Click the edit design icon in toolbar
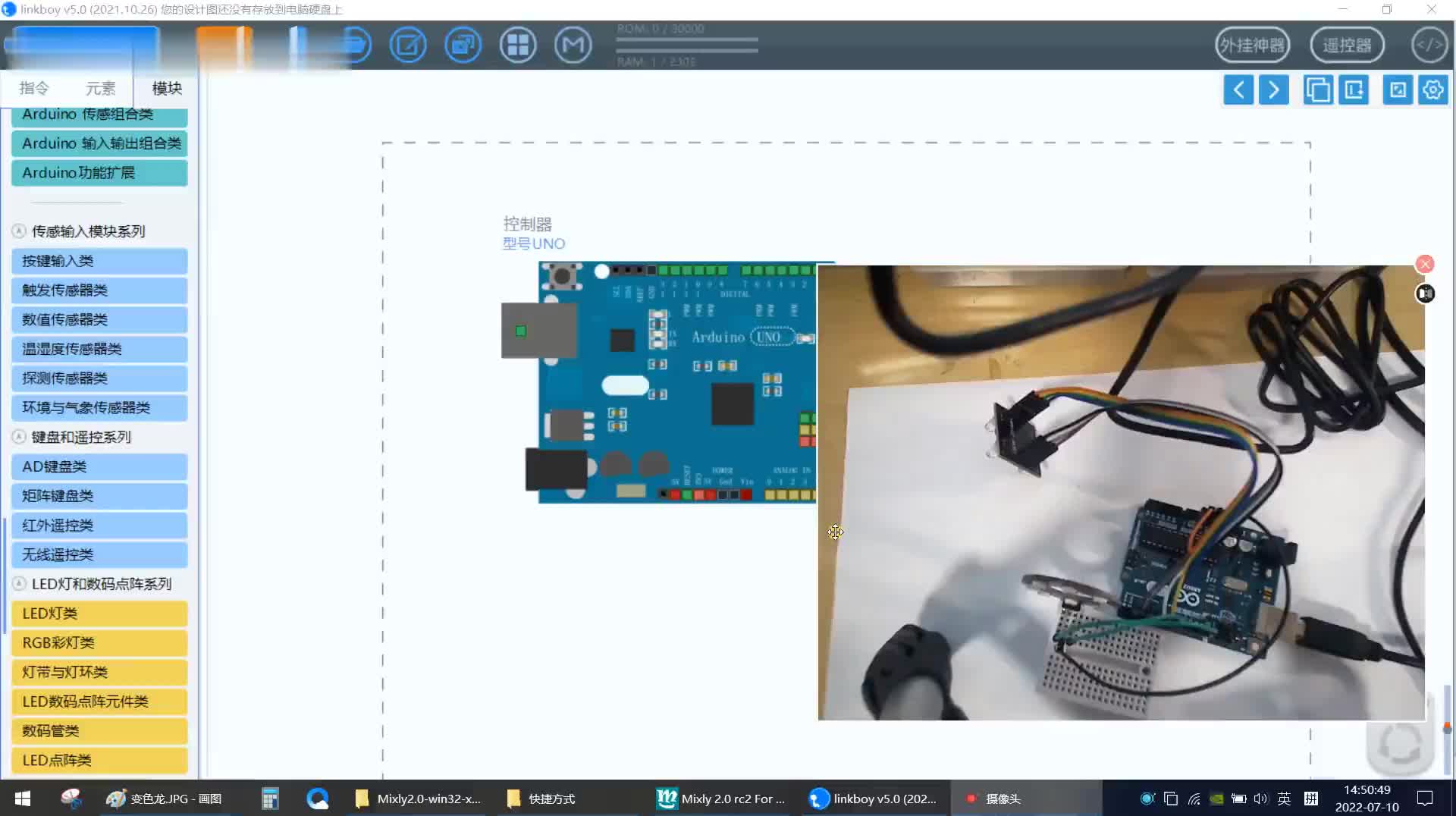The height and width of the screenshot is (816, 1456). coord(408,45)
